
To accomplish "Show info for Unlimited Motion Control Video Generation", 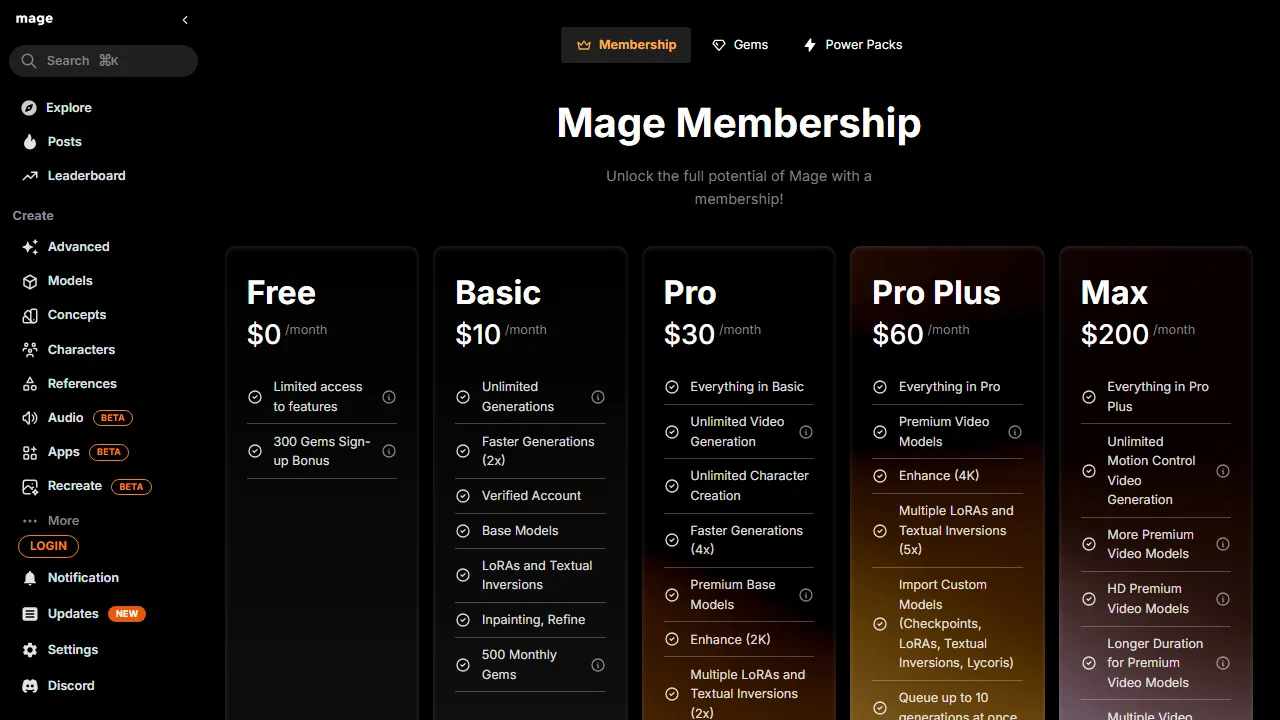I will click(1223, 471).
